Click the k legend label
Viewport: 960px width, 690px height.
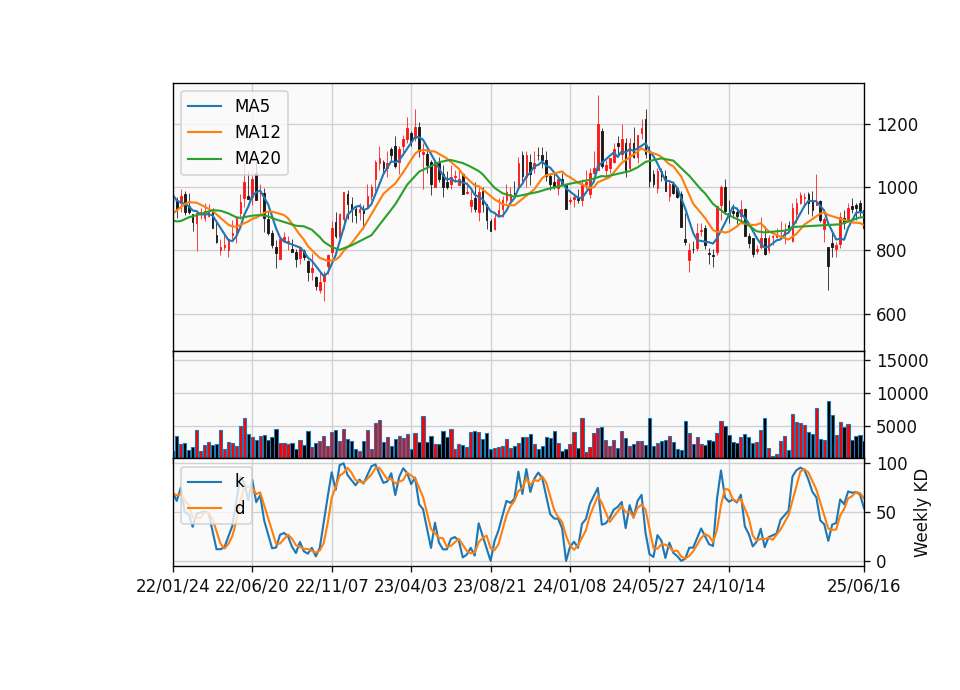239,481
